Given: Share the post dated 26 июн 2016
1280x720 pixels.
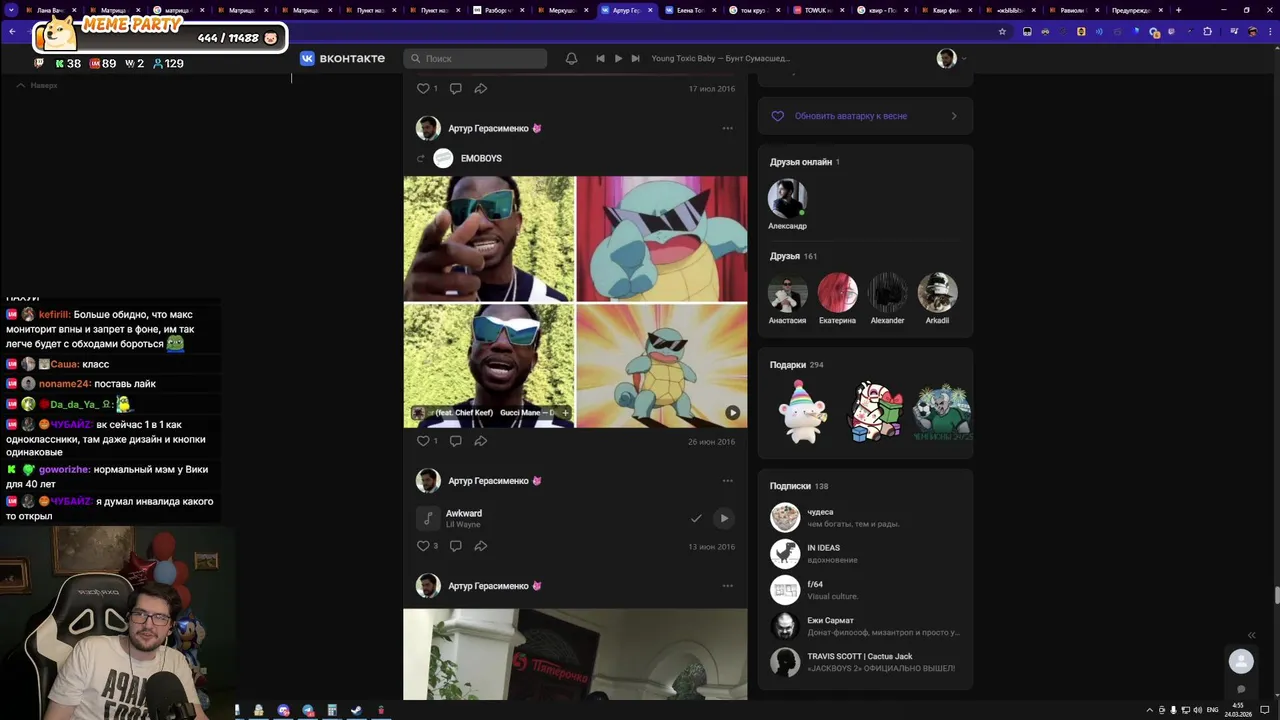Looking at the screenshot, I should pyautogui.click(x=481, y=441).
